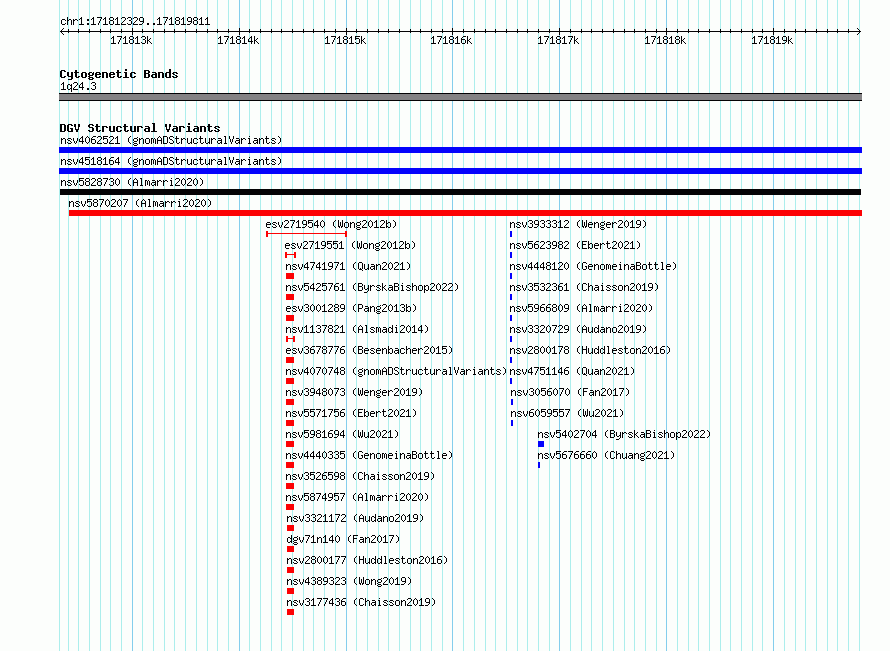
Task: Click the nsv5981694 Wu2021 label
Action: 342,434
